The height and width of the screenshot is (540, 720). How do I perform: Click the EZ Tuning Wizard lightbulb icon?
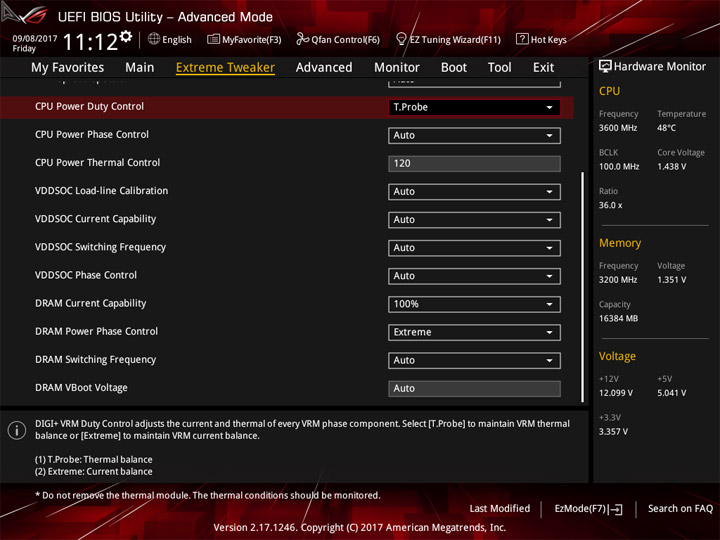[x=401, y=39]
